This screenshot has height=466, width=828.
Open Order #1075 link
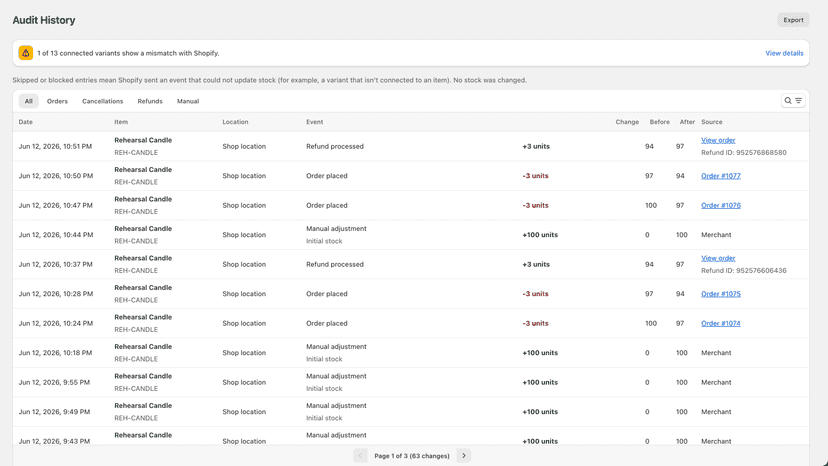click(721, 294)
